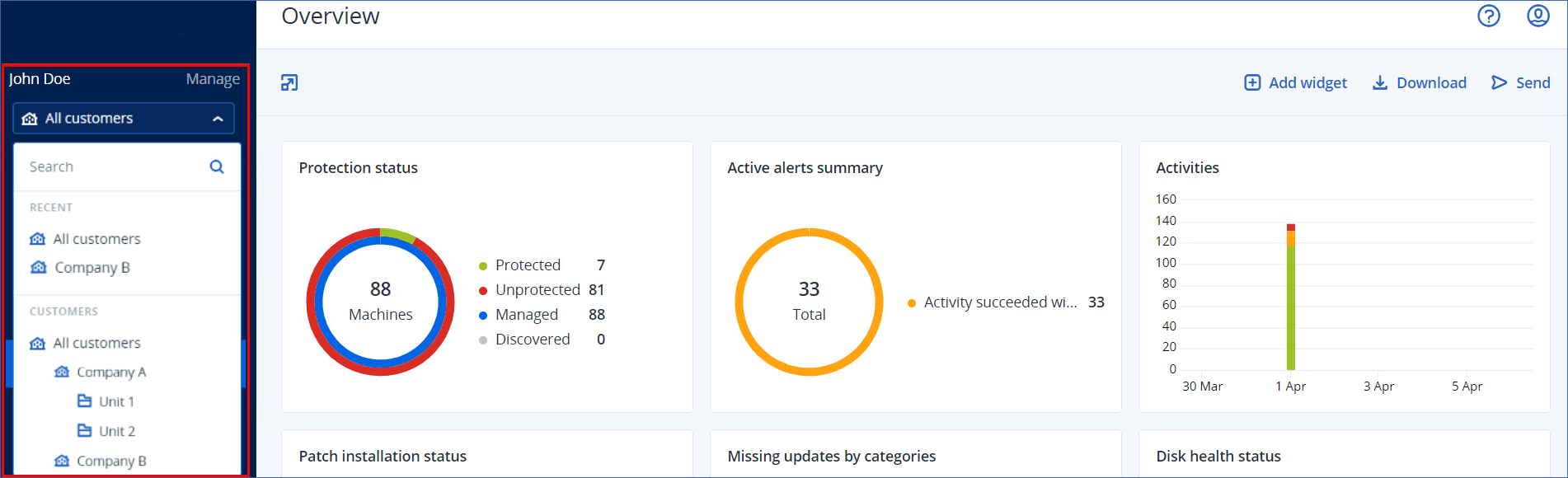Collapse the All customers dropdown

tap(218, 119)
